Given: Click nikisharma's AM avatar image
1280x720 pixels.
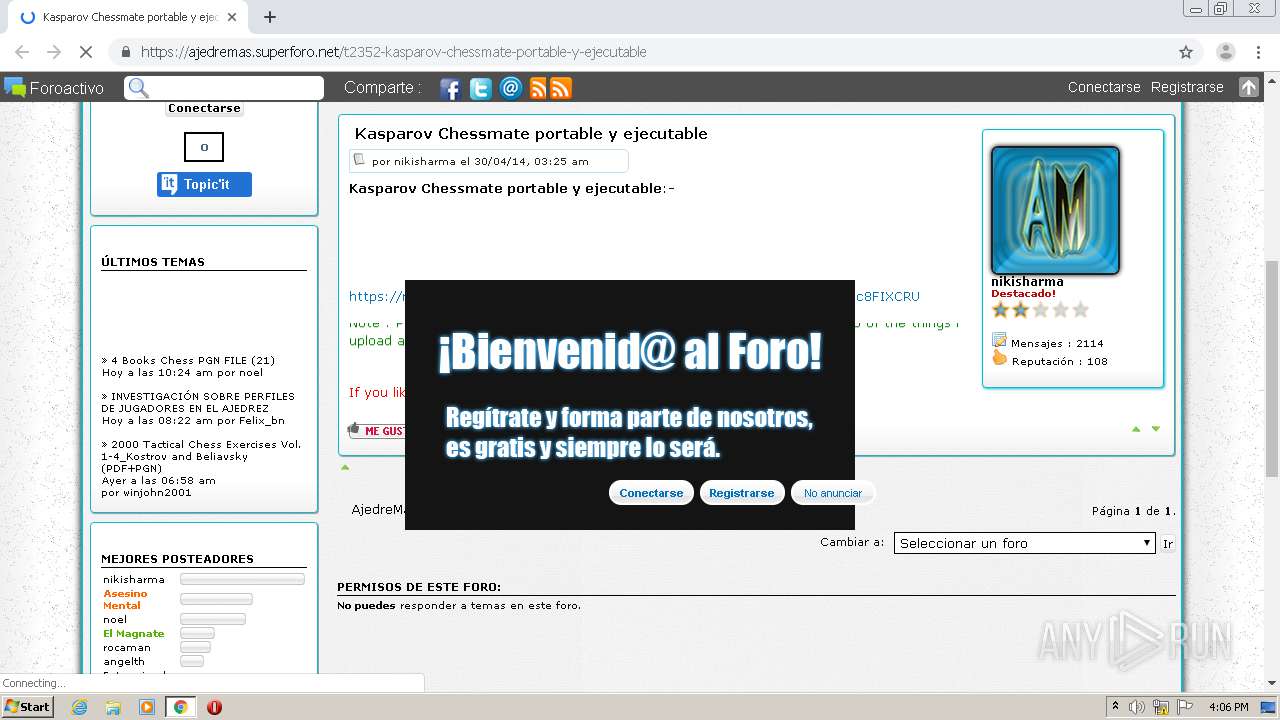Looking at the screenshot, I should pyautogui.click(x=1055, y=210).
